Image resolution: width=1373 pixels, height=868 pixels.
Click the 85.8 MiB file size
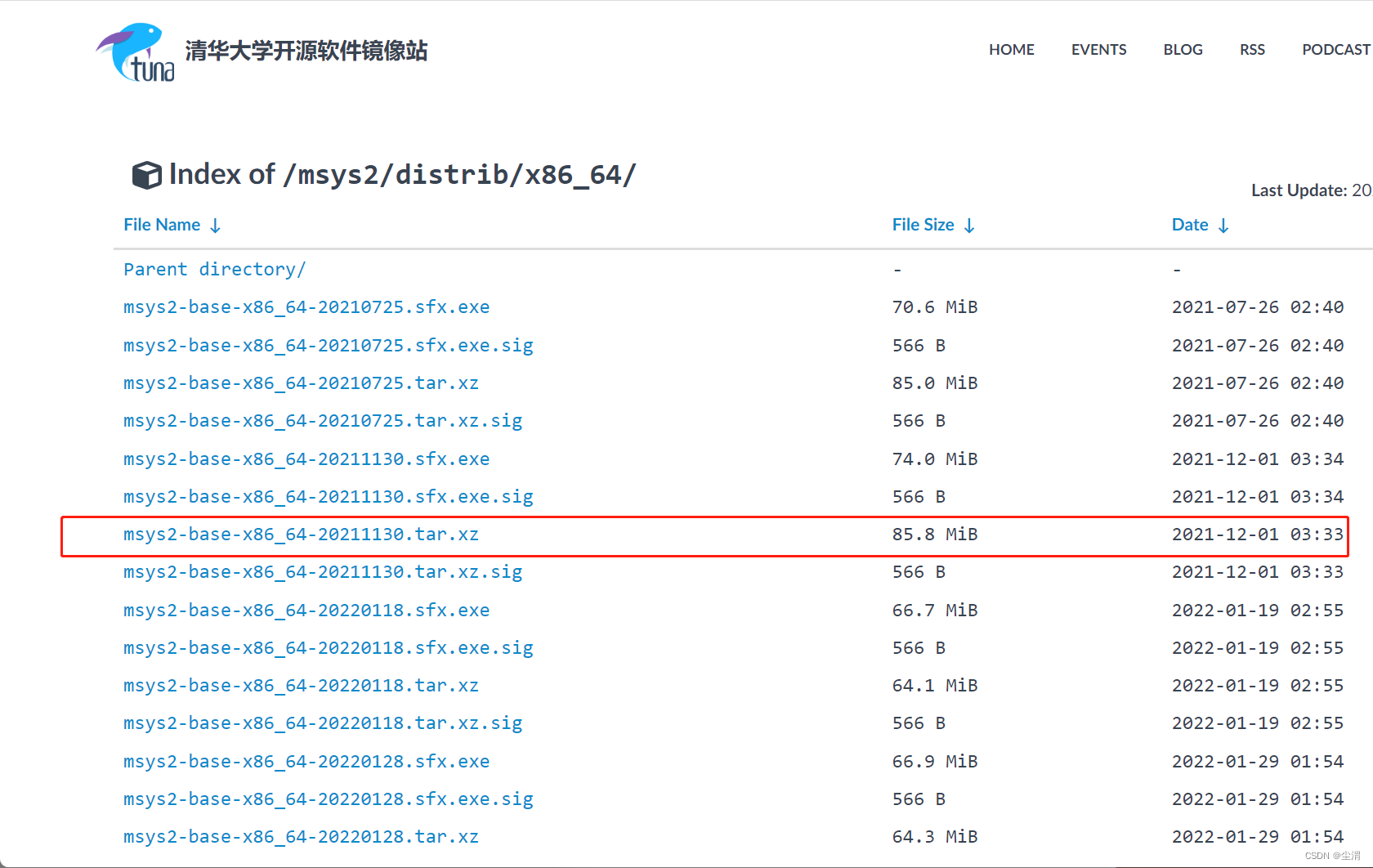pos(935,535)
